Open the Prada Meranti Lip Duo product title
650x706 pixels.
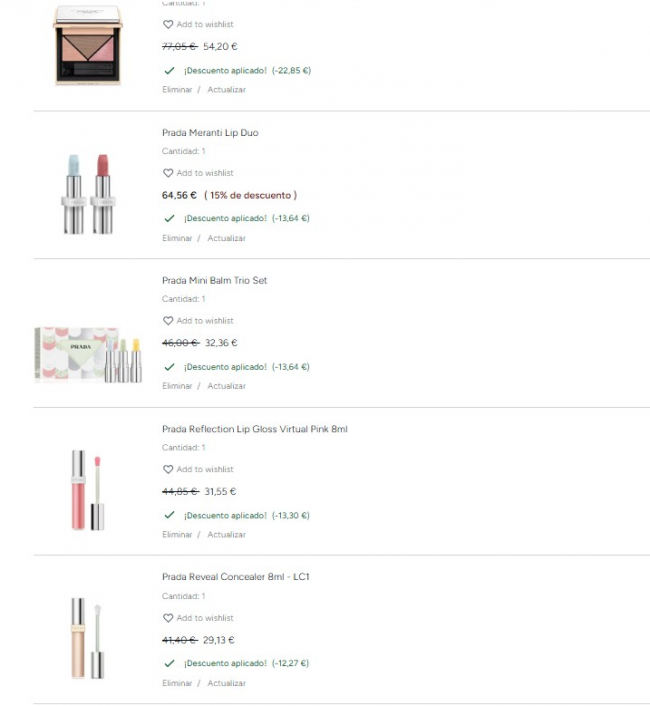pyautogui.click(x=210, y=133)
